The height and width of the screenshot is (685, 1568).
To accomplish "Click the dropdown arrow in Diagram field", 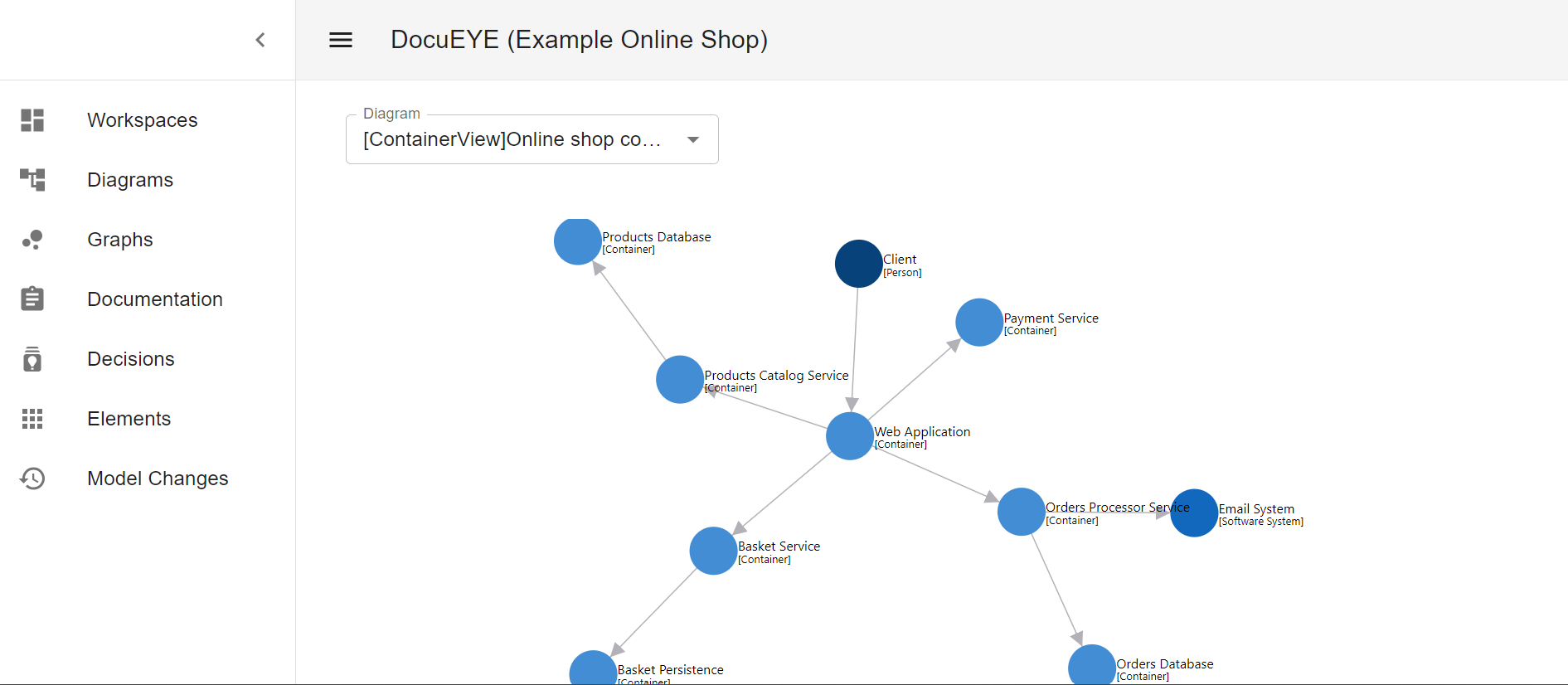I will pyautogui.click(x=693, y=139).
